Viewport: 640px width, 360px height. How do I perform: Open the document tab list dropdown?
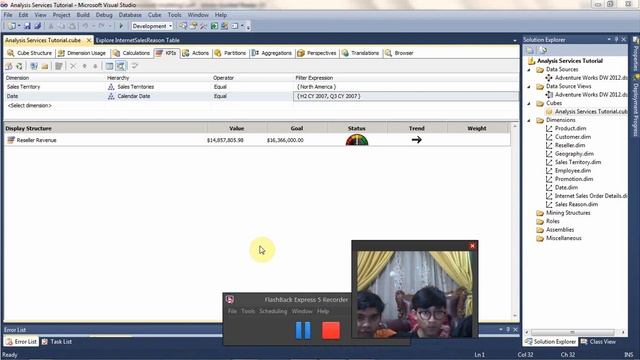(514, 40)
